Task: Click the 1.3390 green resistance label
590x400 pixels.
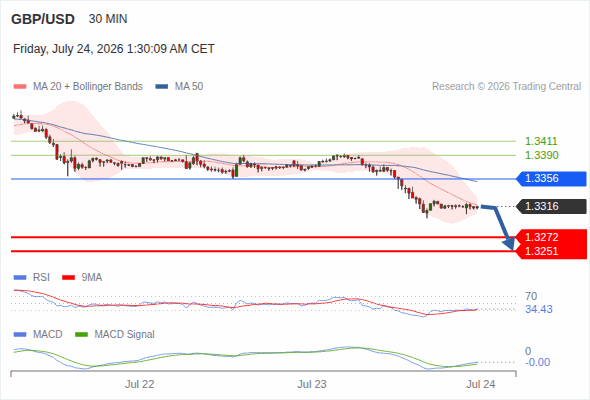Action: pyautogui.click(x=541, y=155)
